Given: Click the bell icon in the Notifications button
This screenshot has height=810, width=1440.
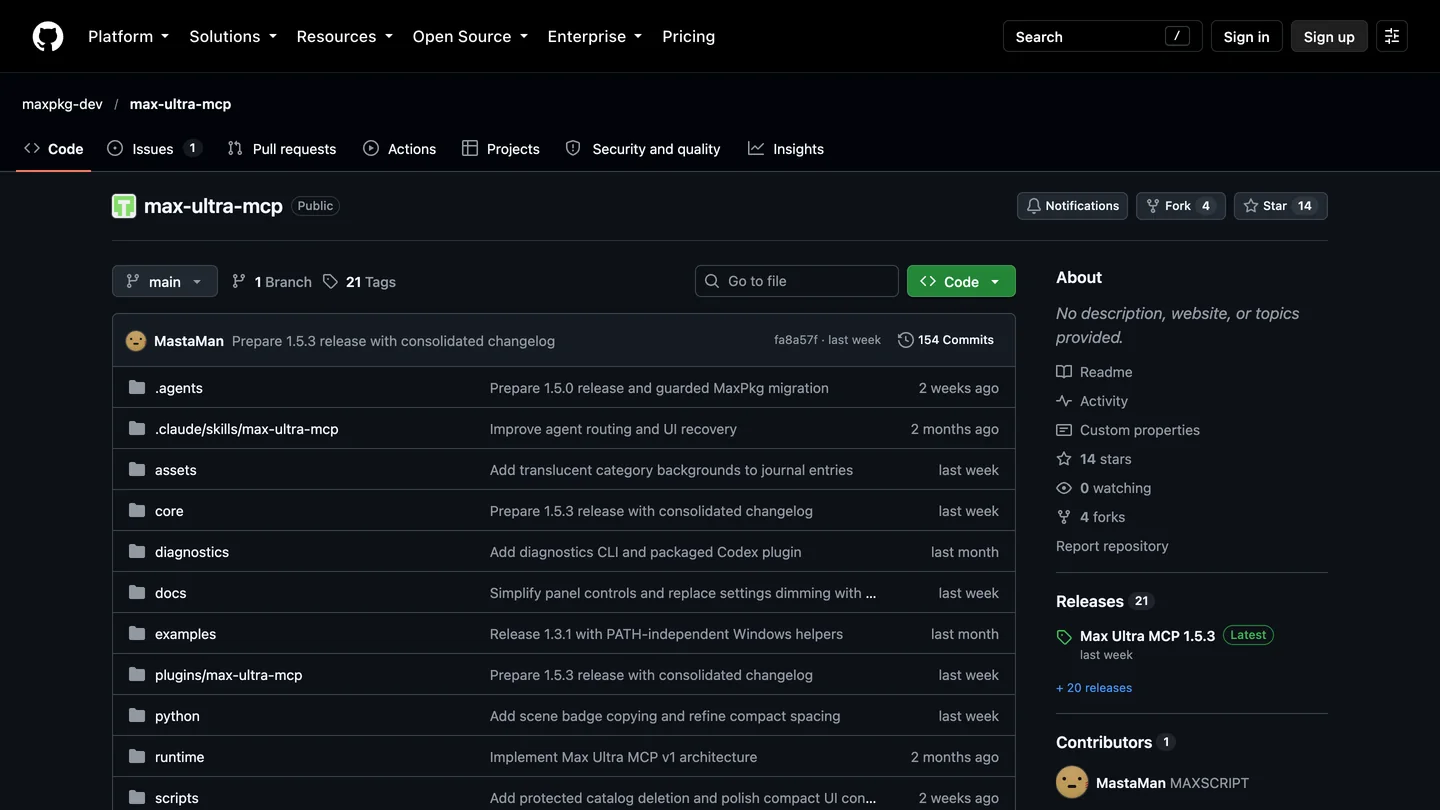Looking at the screenshot, I should point(1034,206).
